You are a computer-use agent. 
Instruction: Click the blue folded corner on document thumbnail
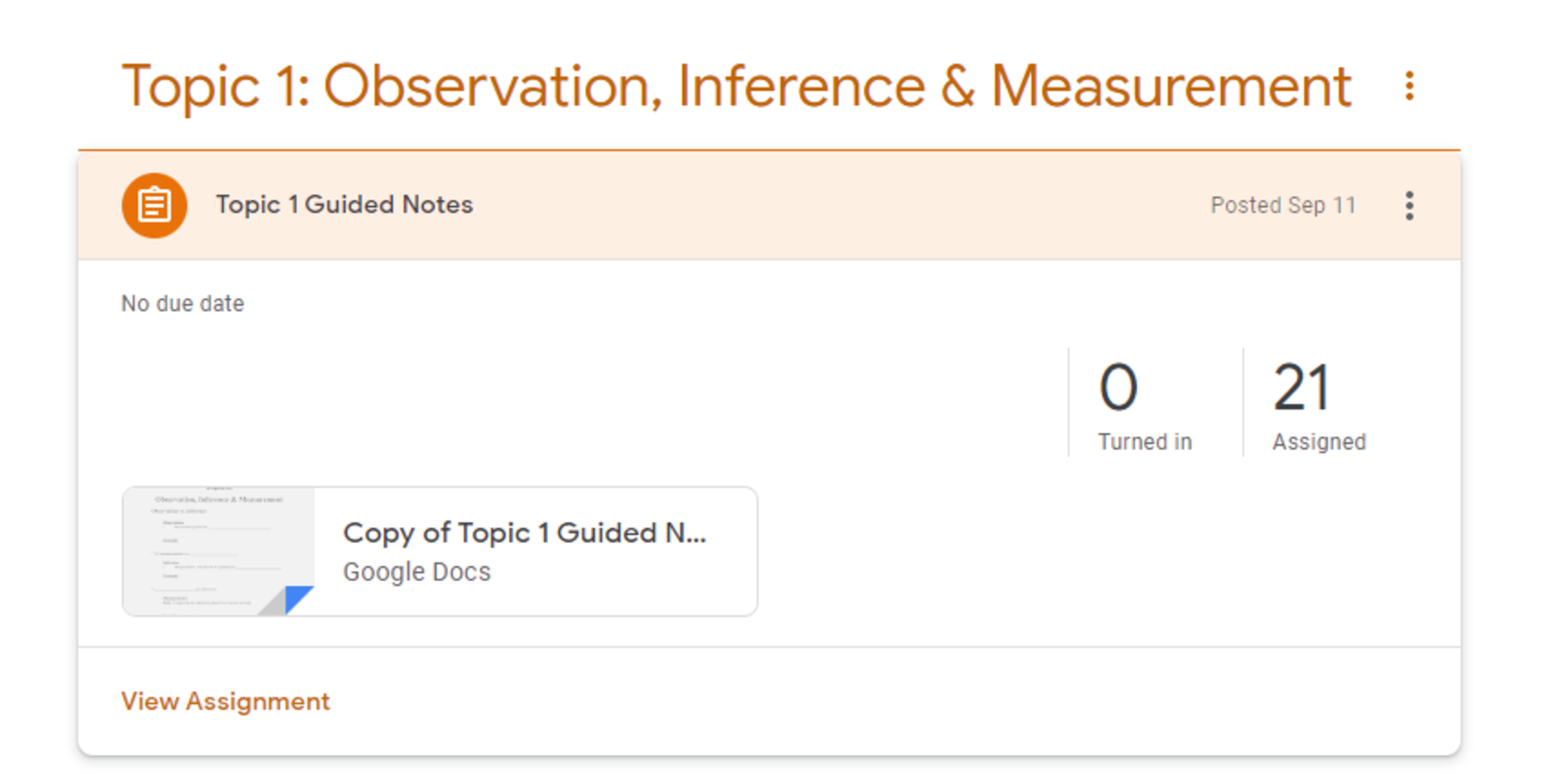click(x=298, y=599)
